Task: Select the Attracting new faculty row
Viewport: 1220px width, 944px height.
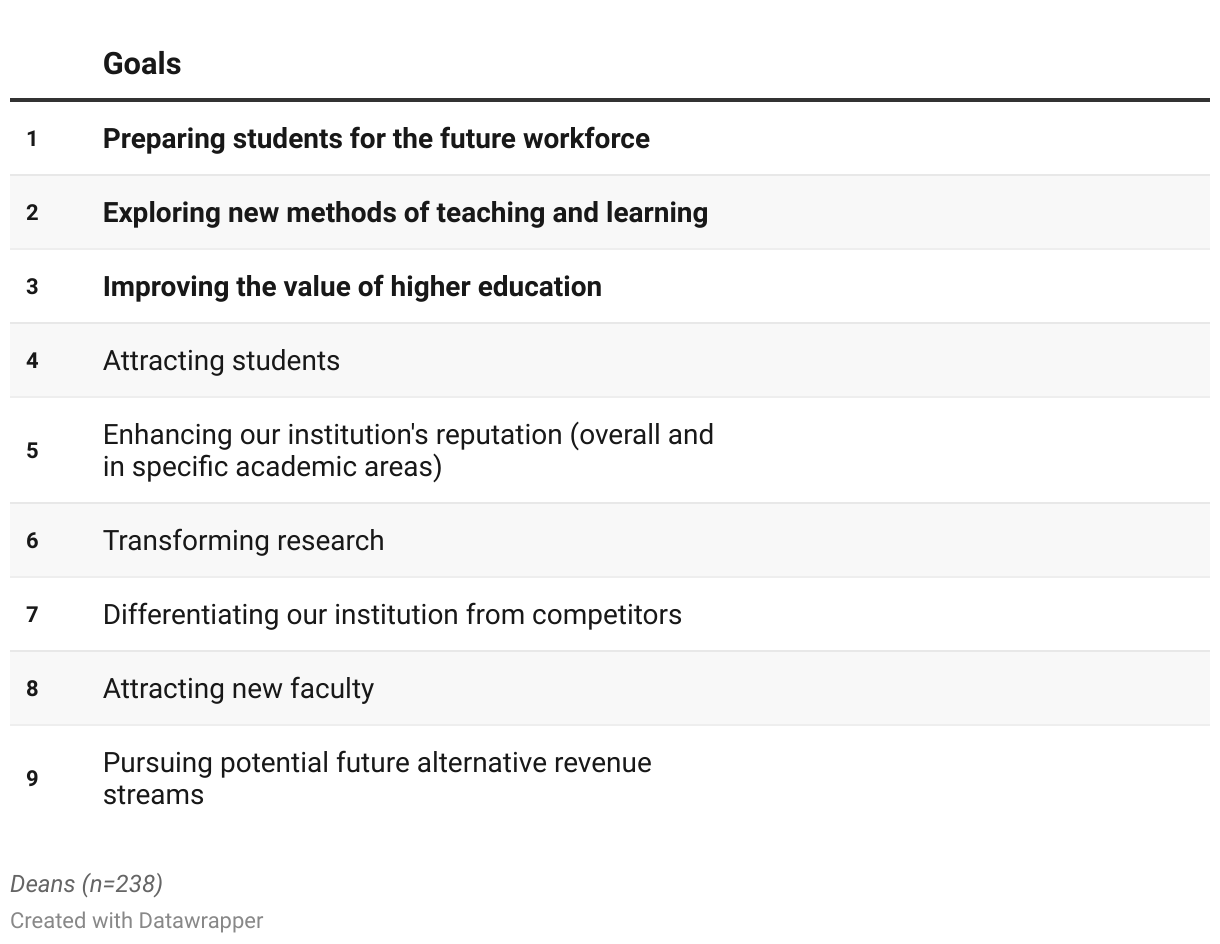Action: [x=610, y=688]
